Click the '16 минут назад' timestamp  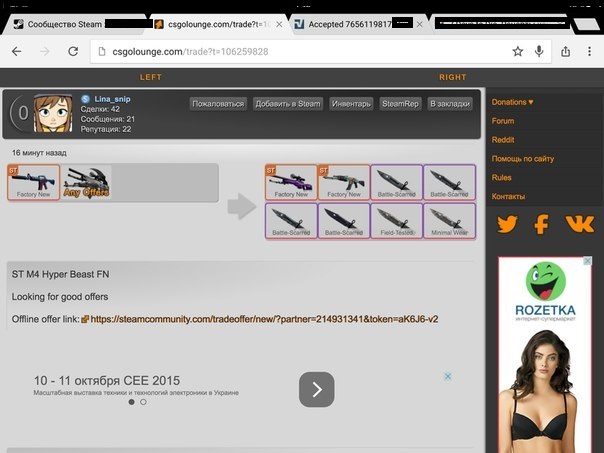(x=39, y=153)
